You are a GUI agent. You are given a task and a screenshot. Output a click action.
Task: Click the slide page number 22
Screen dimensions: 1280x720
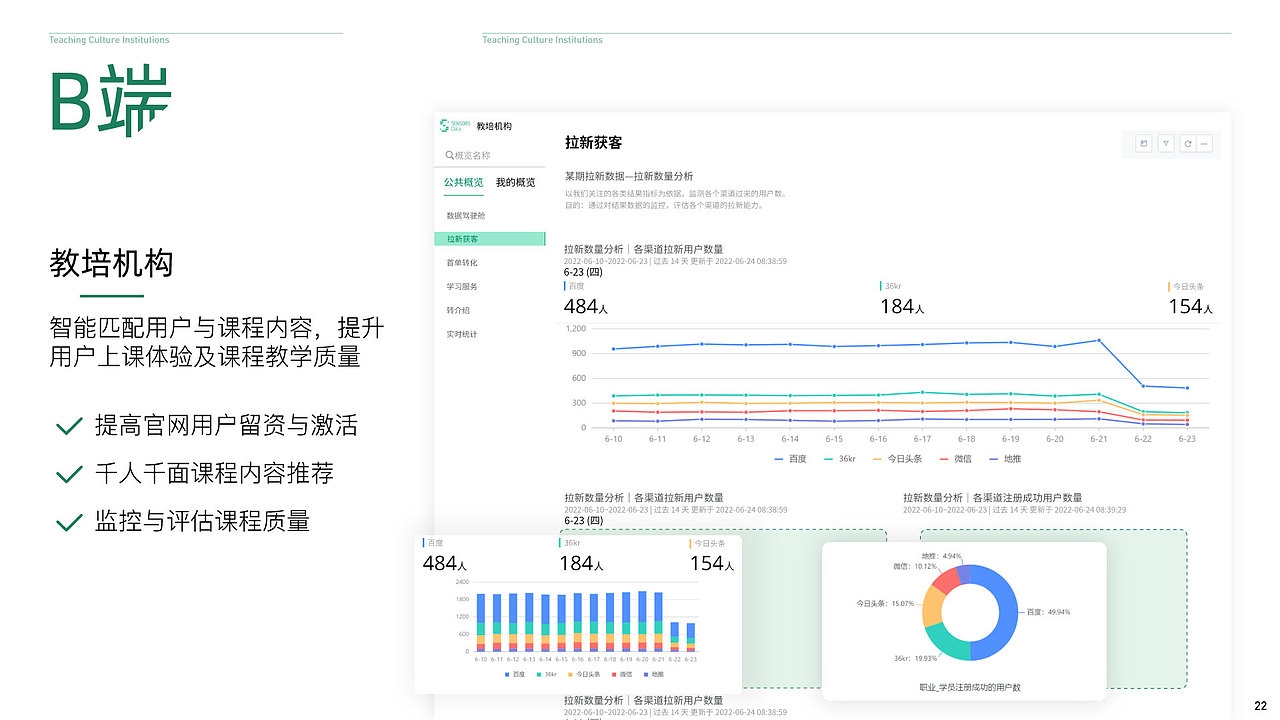(1260, 706)
